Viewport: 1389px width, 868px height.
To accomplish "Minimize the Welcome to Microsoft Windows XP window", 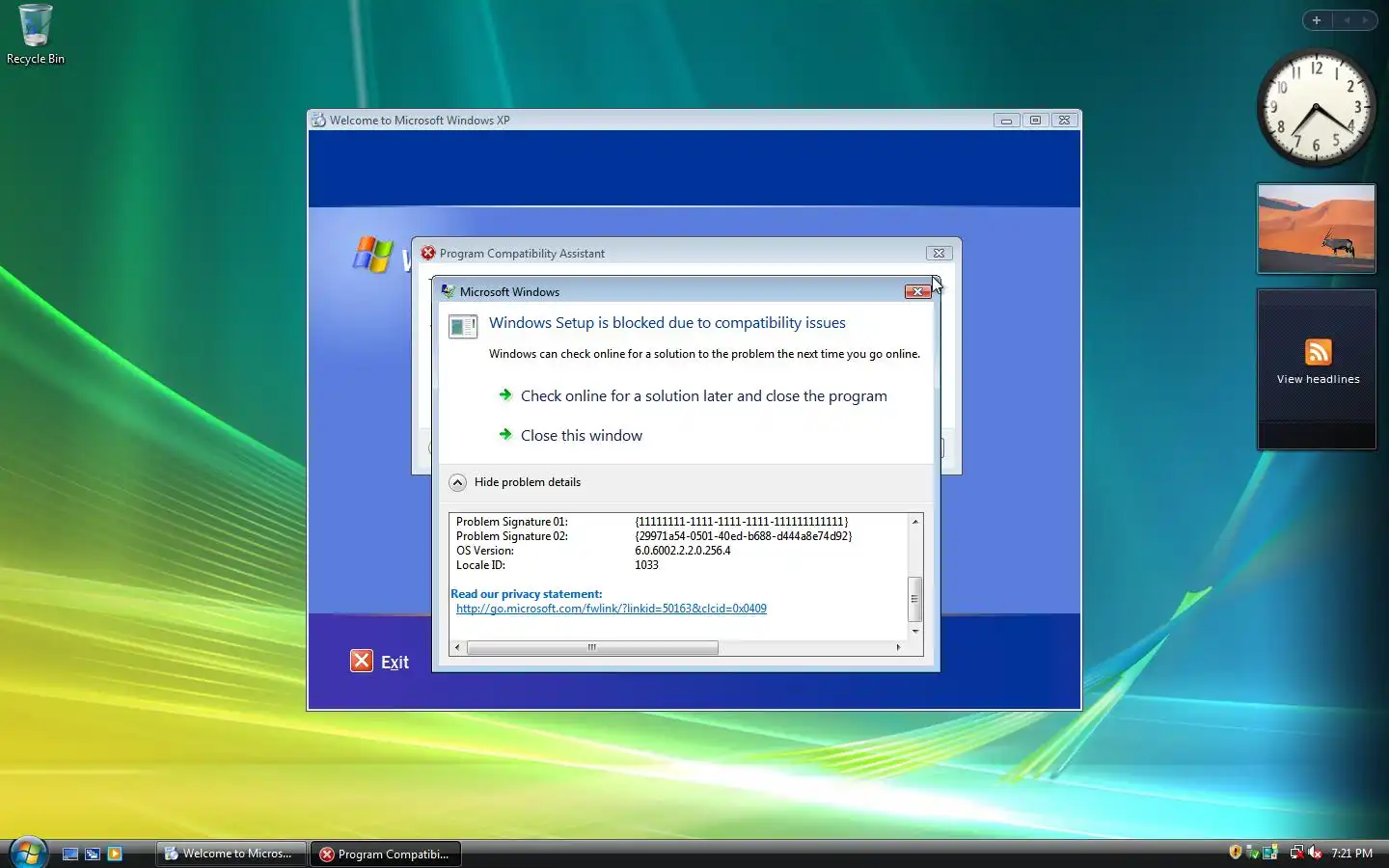I will point(1006,121).
